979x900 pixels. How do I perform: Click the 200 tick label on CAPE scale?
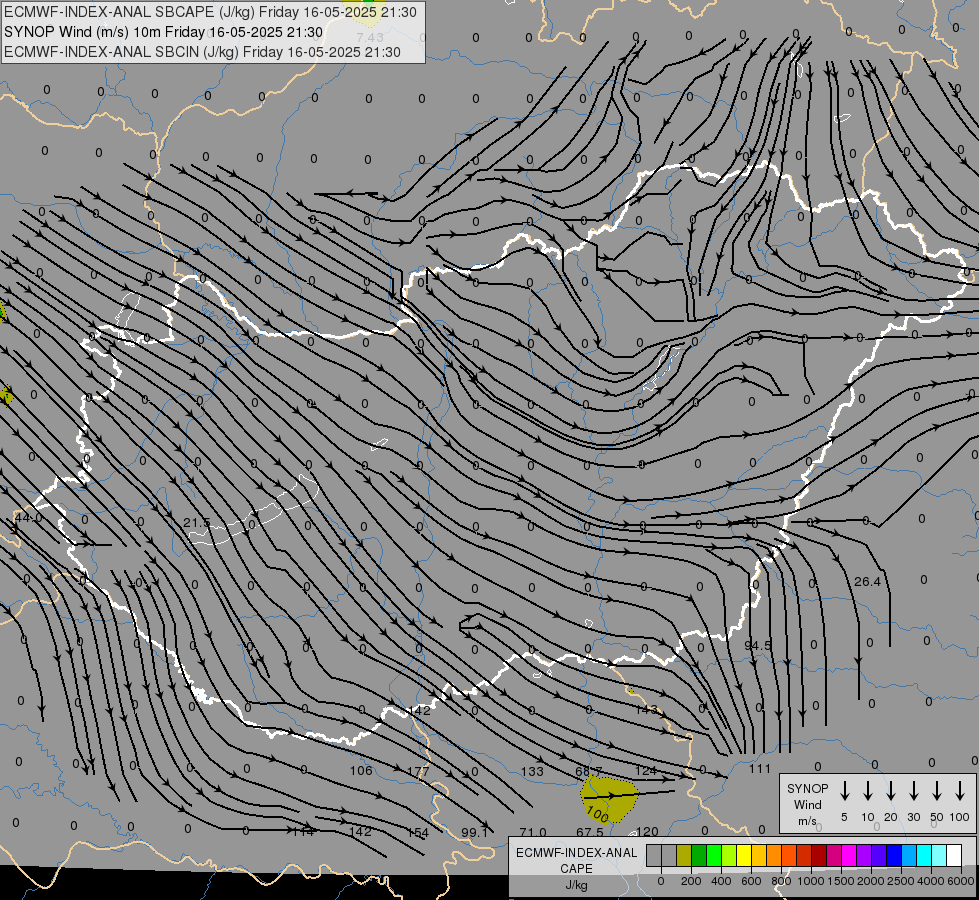pyautogui.click(x=691, y=881)
